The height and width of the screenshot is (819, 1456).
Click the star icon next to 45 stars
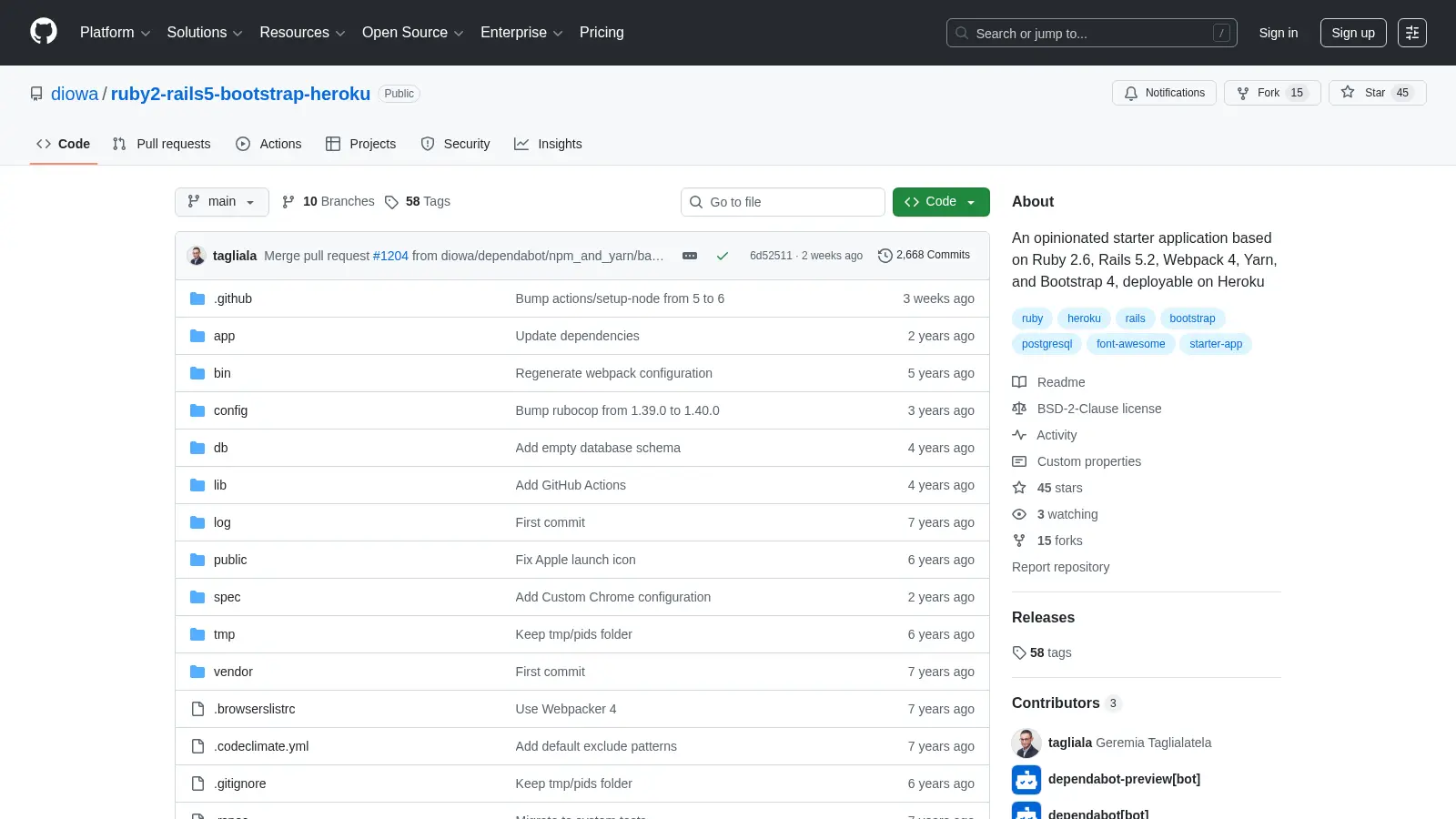[1019, 488]
